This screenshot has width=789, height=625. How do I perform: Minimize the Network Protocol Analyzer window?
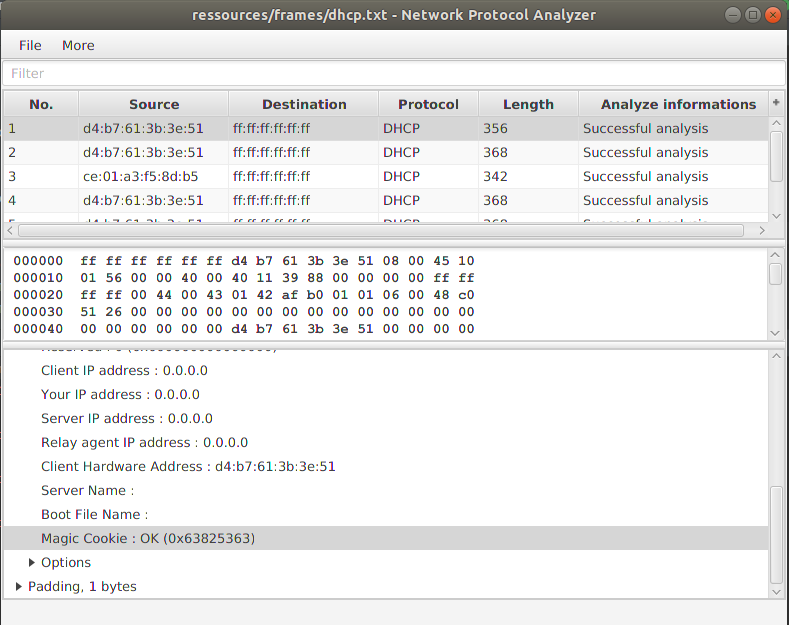(x=733, y=15)
